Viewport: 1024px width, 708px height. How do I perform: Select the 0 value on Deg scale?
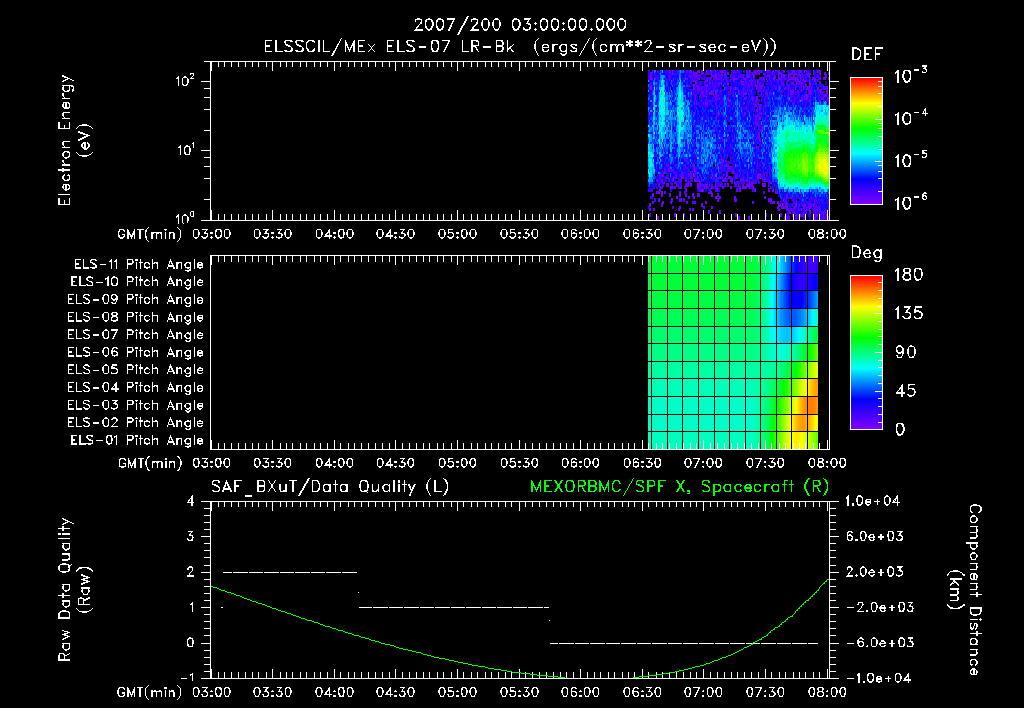coord(900,429)
